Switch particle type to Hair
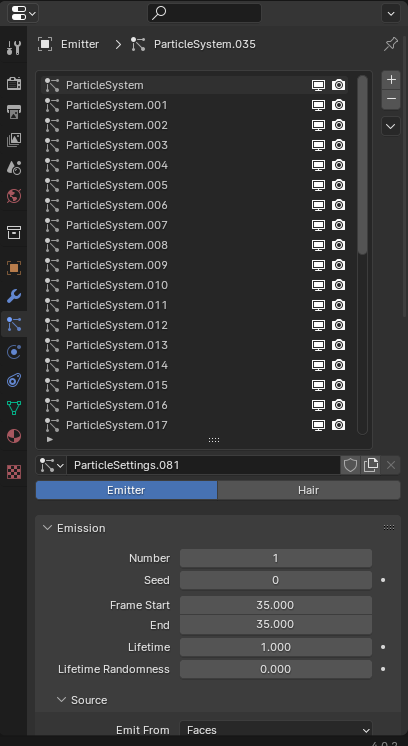408x746 pixels. click(309, 490)
